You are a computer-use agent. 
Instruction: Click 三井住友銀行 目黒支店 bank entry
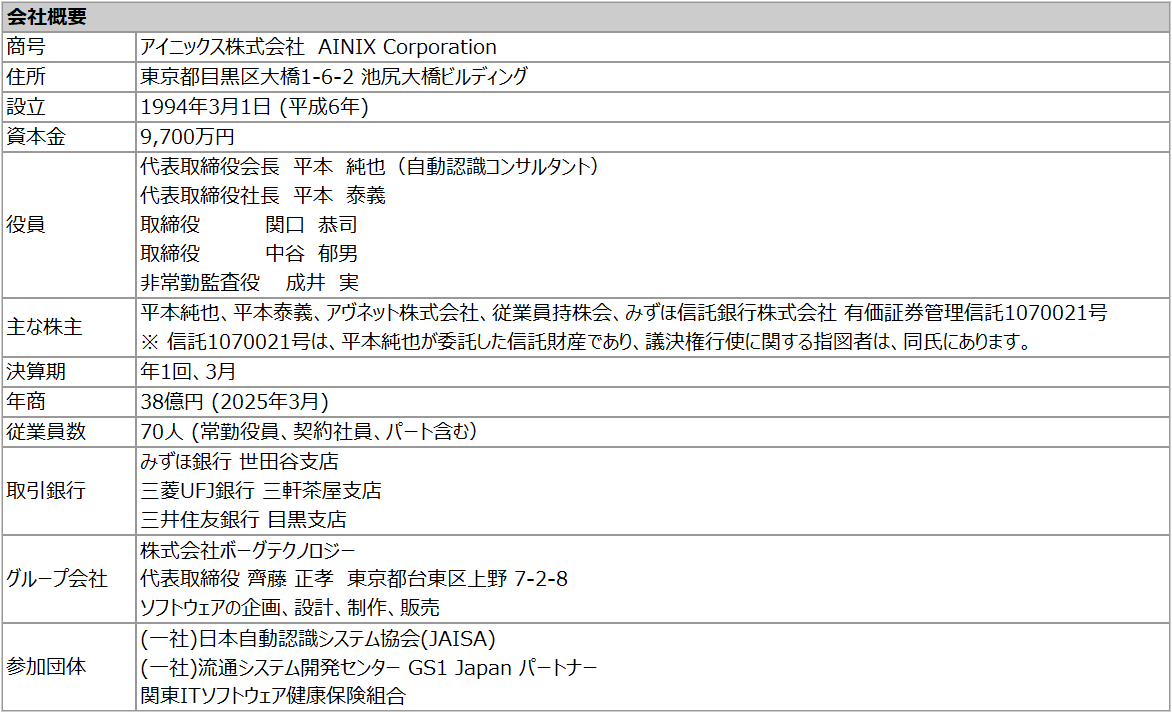click(x=244, y=520)
